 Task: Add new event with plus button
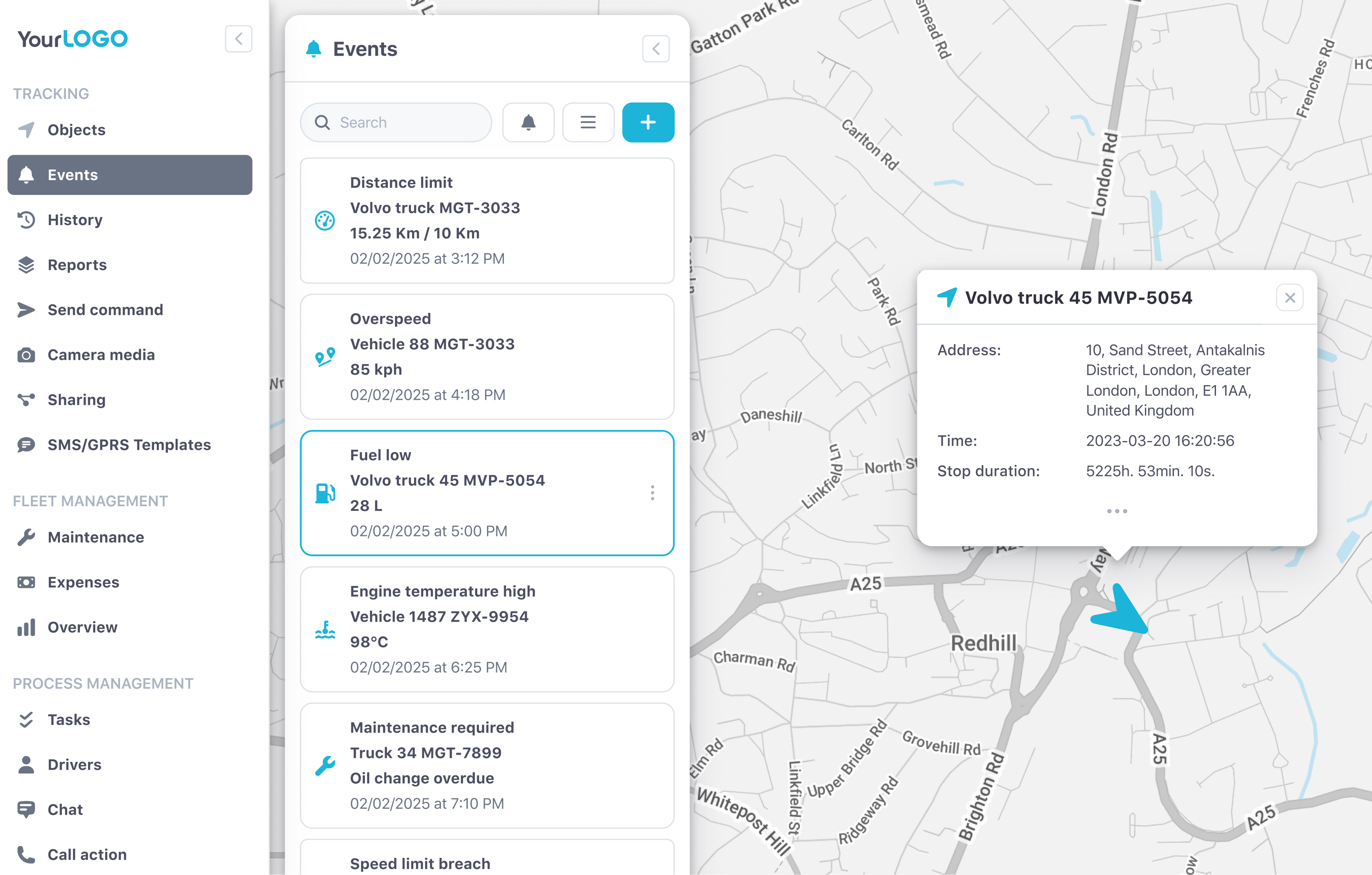click(x=648, y=123)
